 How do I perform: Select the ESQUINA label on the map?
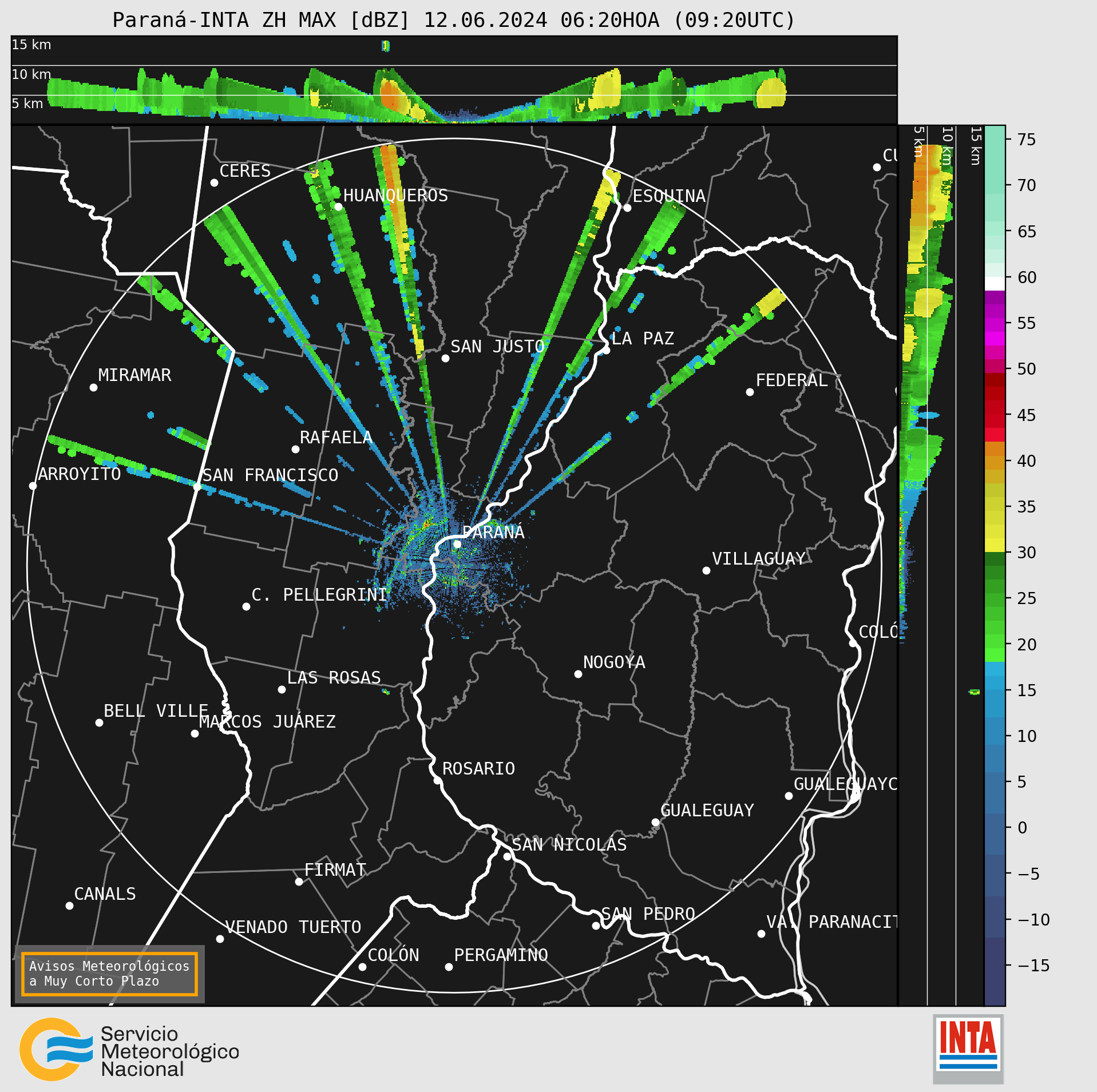click(669, 196)
